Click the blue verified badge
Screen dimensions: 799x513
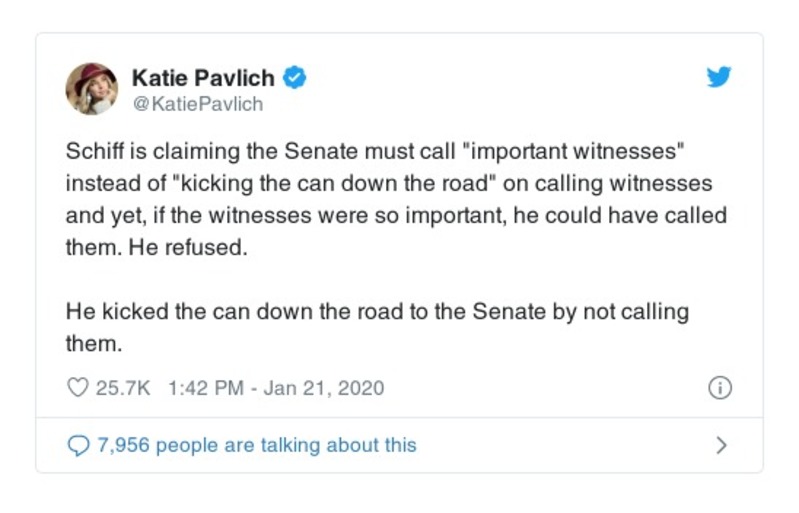click(x=292, y=77)
